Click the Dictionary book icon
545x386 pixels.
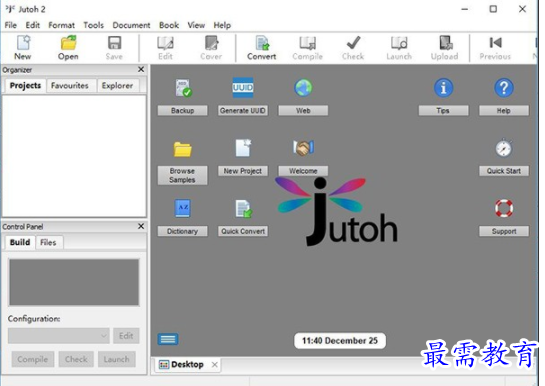click(x=182, y=208)
